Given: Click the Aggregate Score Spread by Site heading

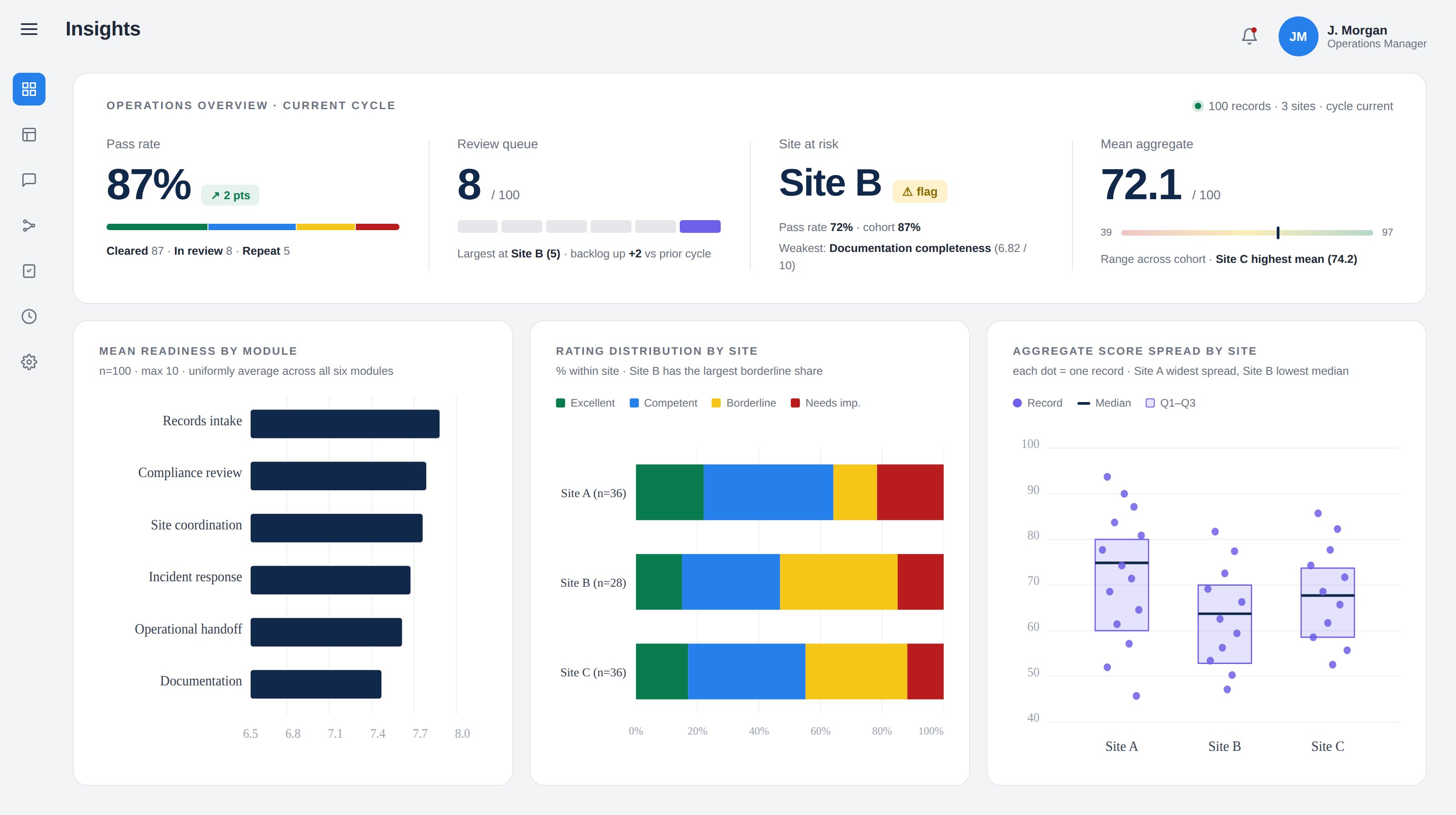Looking at the screenshot, I should pyautogui.click(x=1134, y=351).
